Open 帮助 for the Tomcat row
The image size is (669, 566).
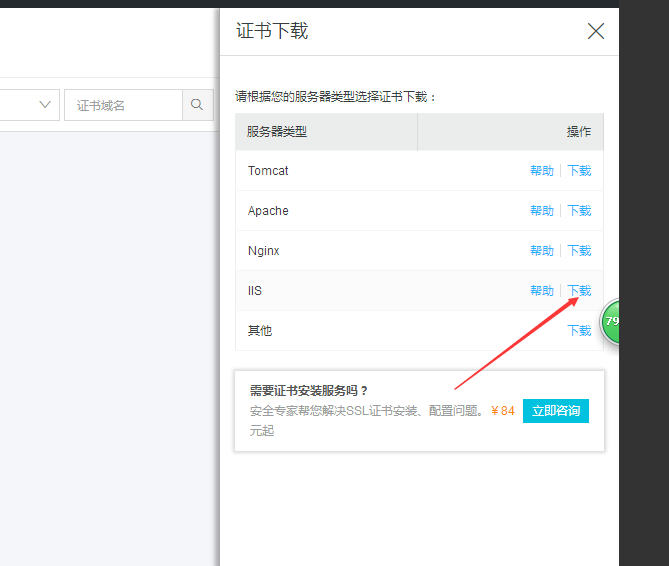(541, 171)
